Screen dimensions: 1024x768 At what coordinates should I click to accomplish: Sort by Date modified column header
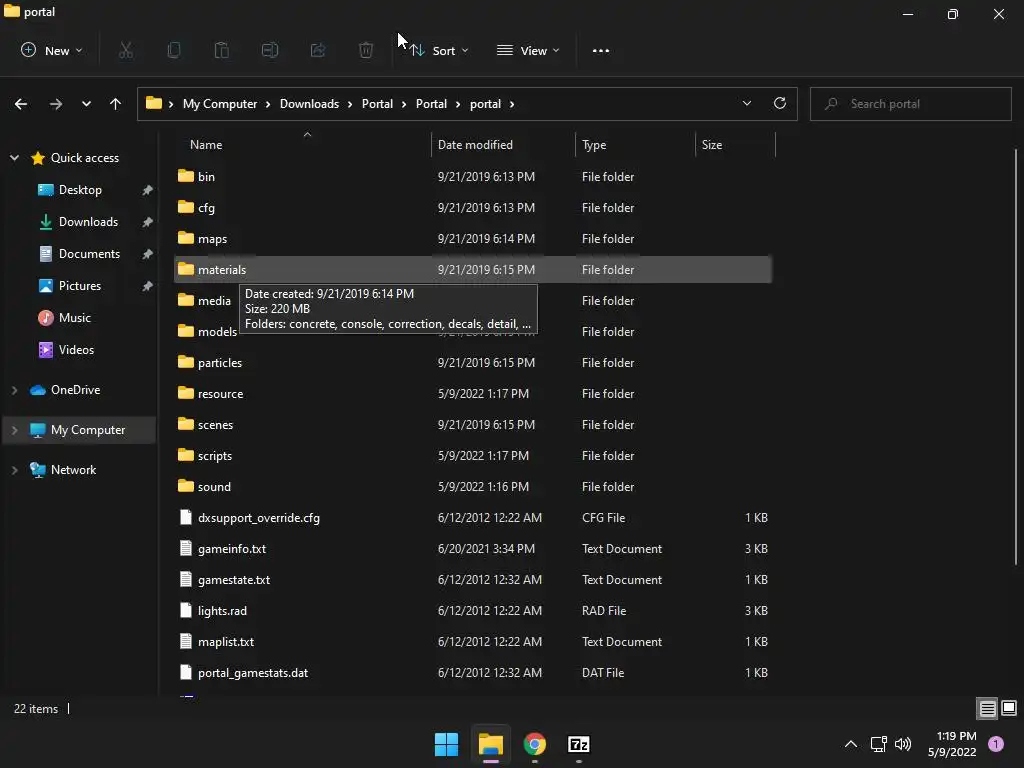point(503,144)
